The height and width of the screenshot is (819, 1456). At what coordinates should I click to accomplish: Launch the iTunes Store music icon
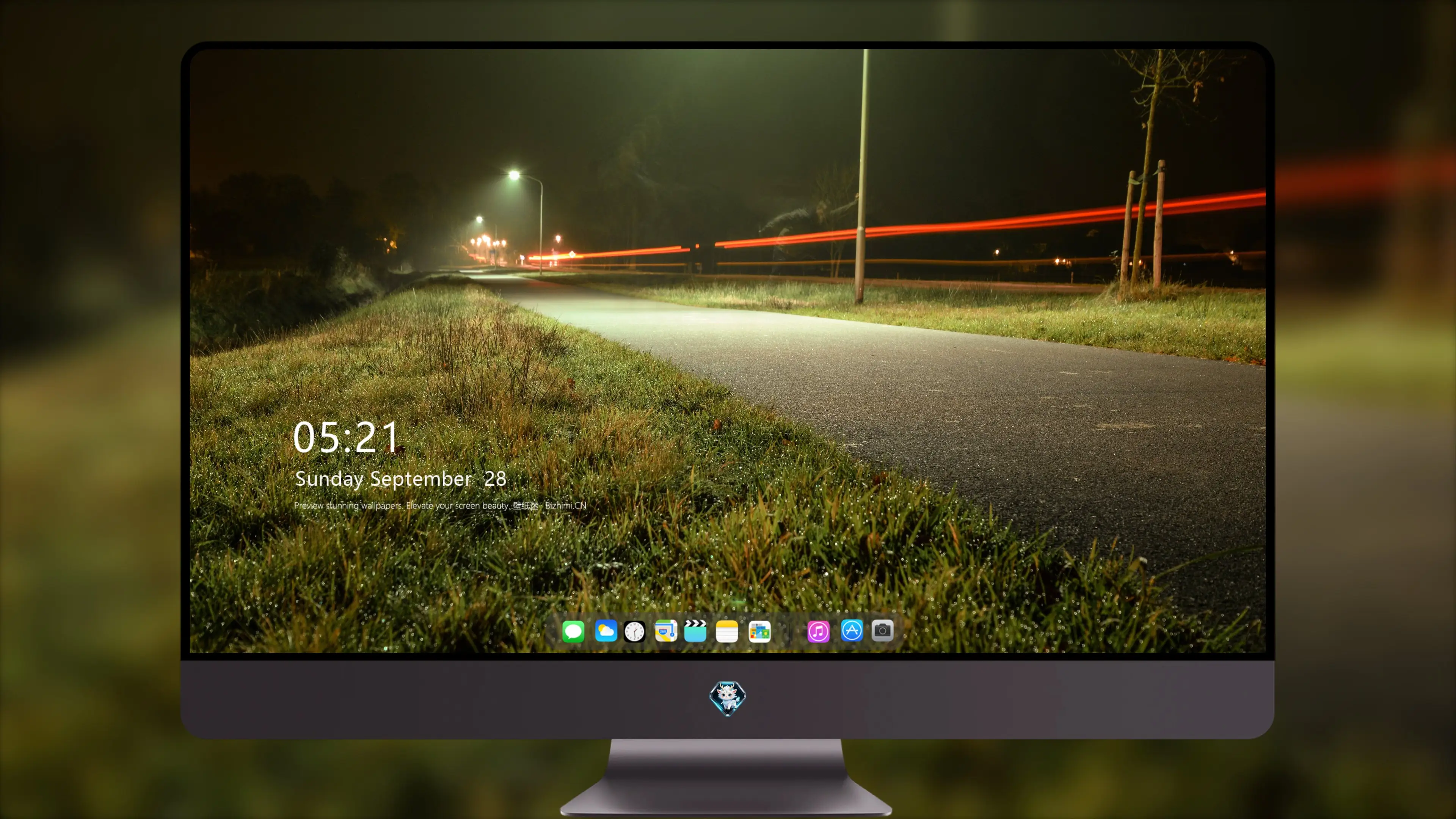click(819, 631)
